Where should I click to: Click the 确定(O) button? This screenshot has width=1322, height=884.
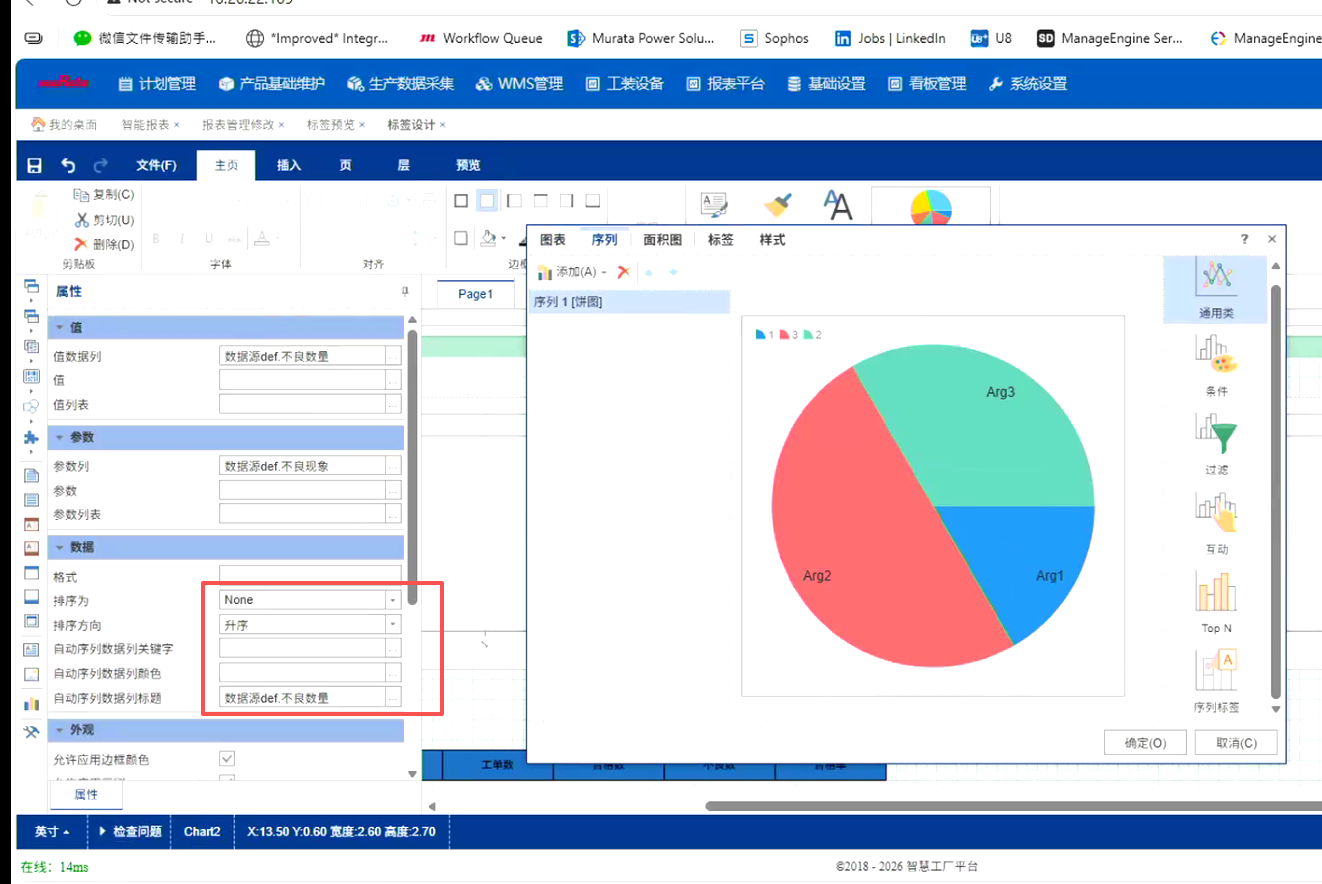[x=1145, y=743]
